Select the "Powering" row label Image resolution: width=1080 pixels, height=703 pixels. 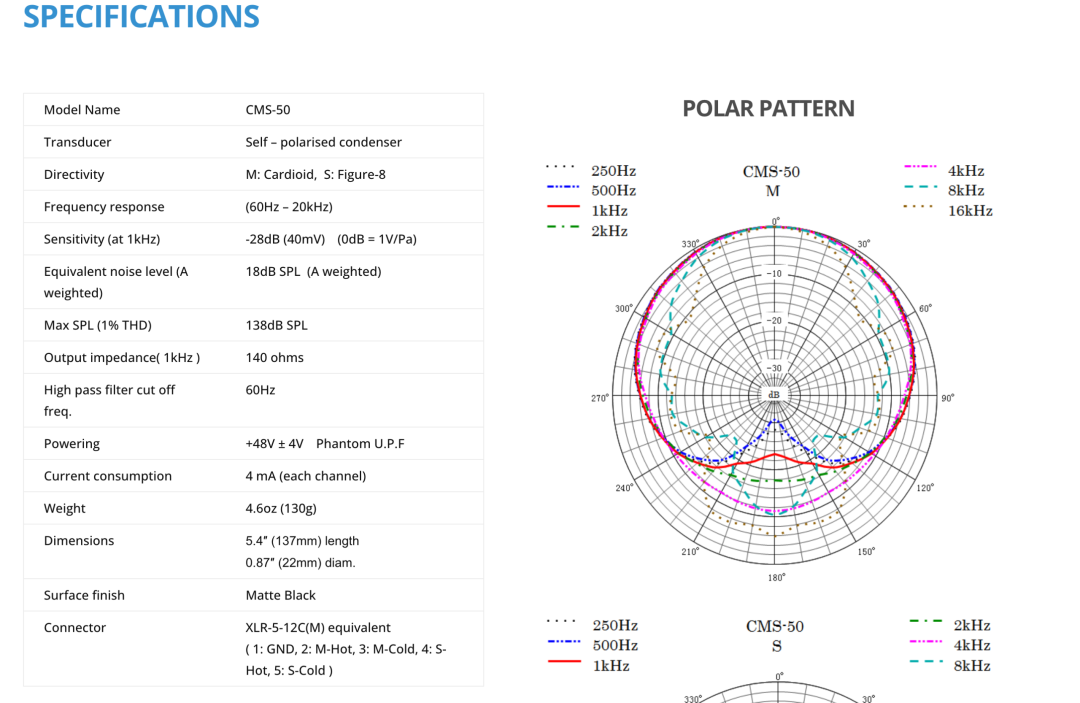pyautogui.click(x=72, y=443)
